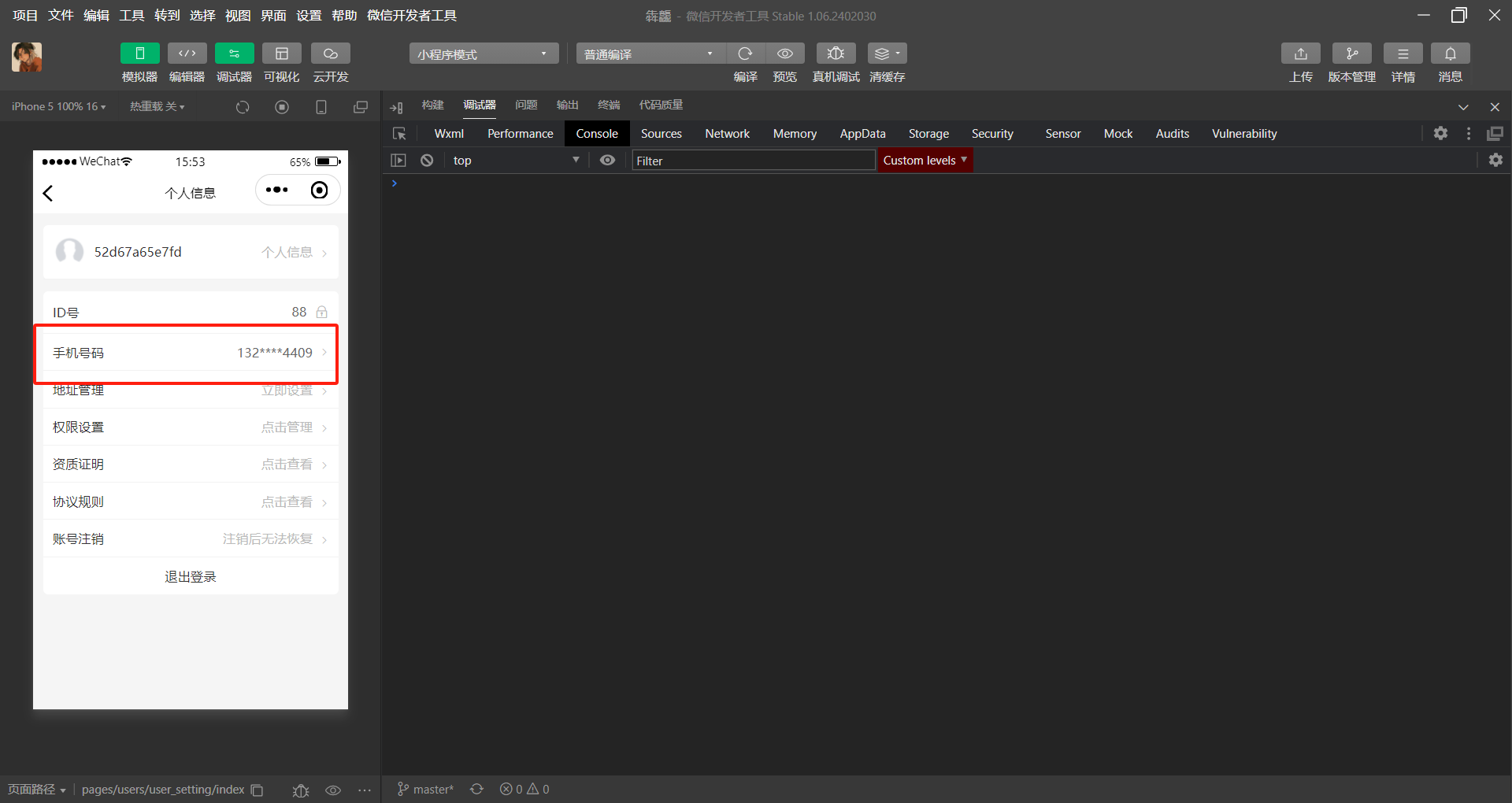Screen dimensions: 1512x803
Task: Open the Wxml devtools tab
Action: (449, 134)
